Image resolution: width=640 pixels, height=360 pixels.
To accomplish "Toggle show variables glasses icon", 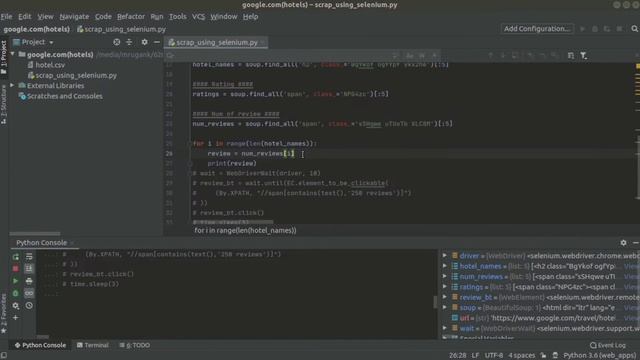I will 29,293.
